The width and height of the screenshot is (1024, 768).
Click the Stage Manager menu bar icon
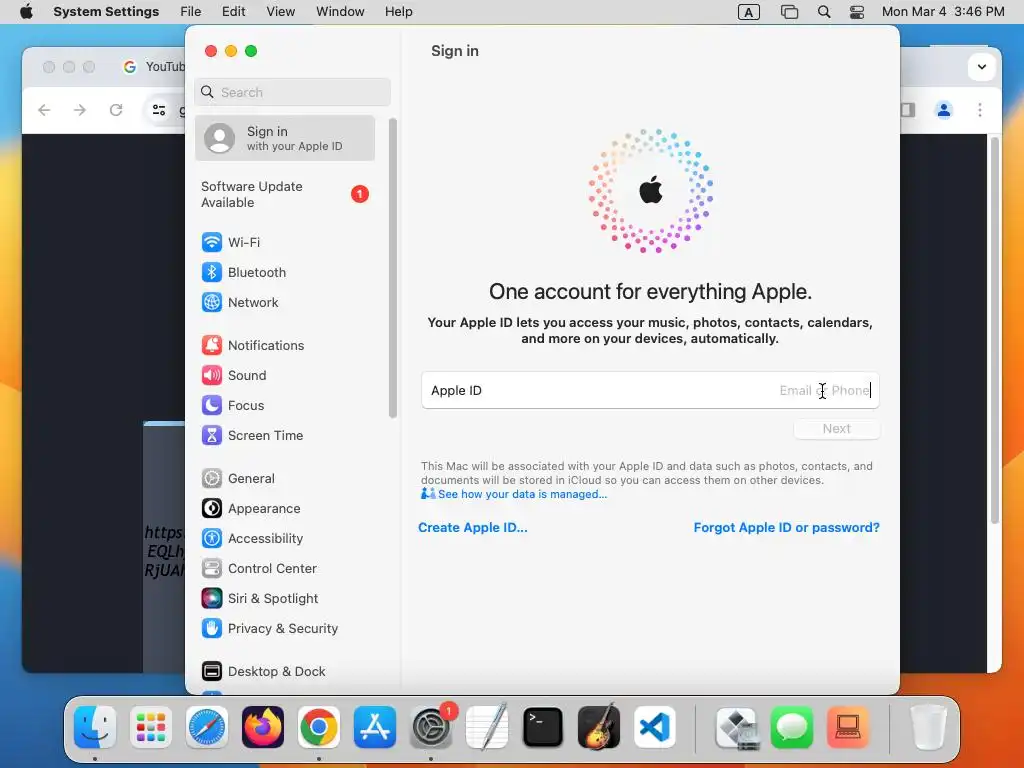click(789, 12)
